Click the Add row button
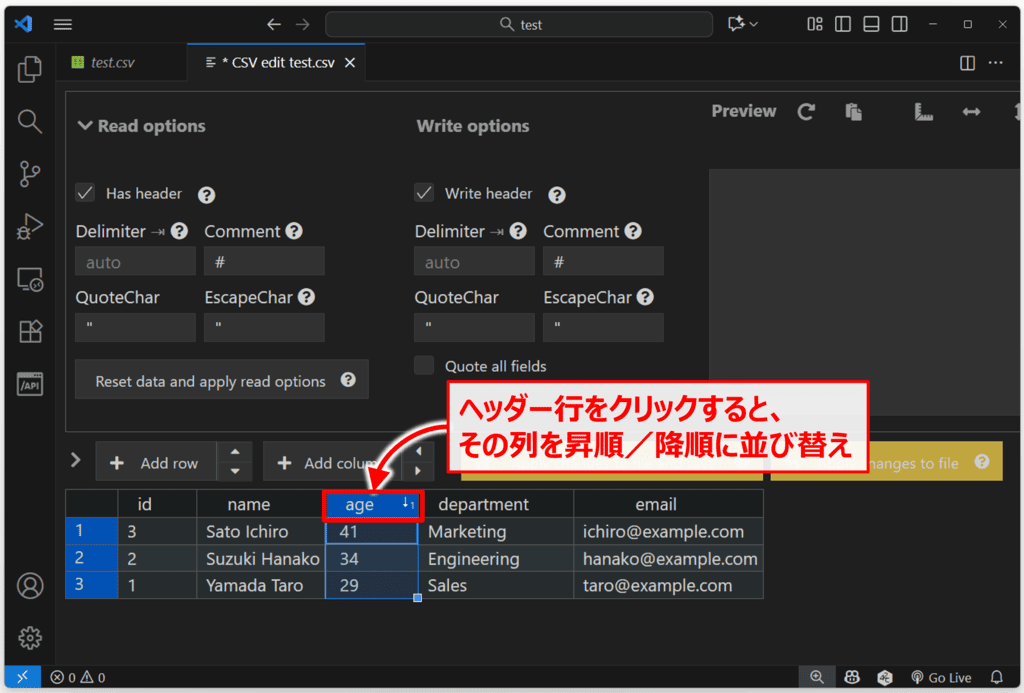 click(x=156, y=463)
